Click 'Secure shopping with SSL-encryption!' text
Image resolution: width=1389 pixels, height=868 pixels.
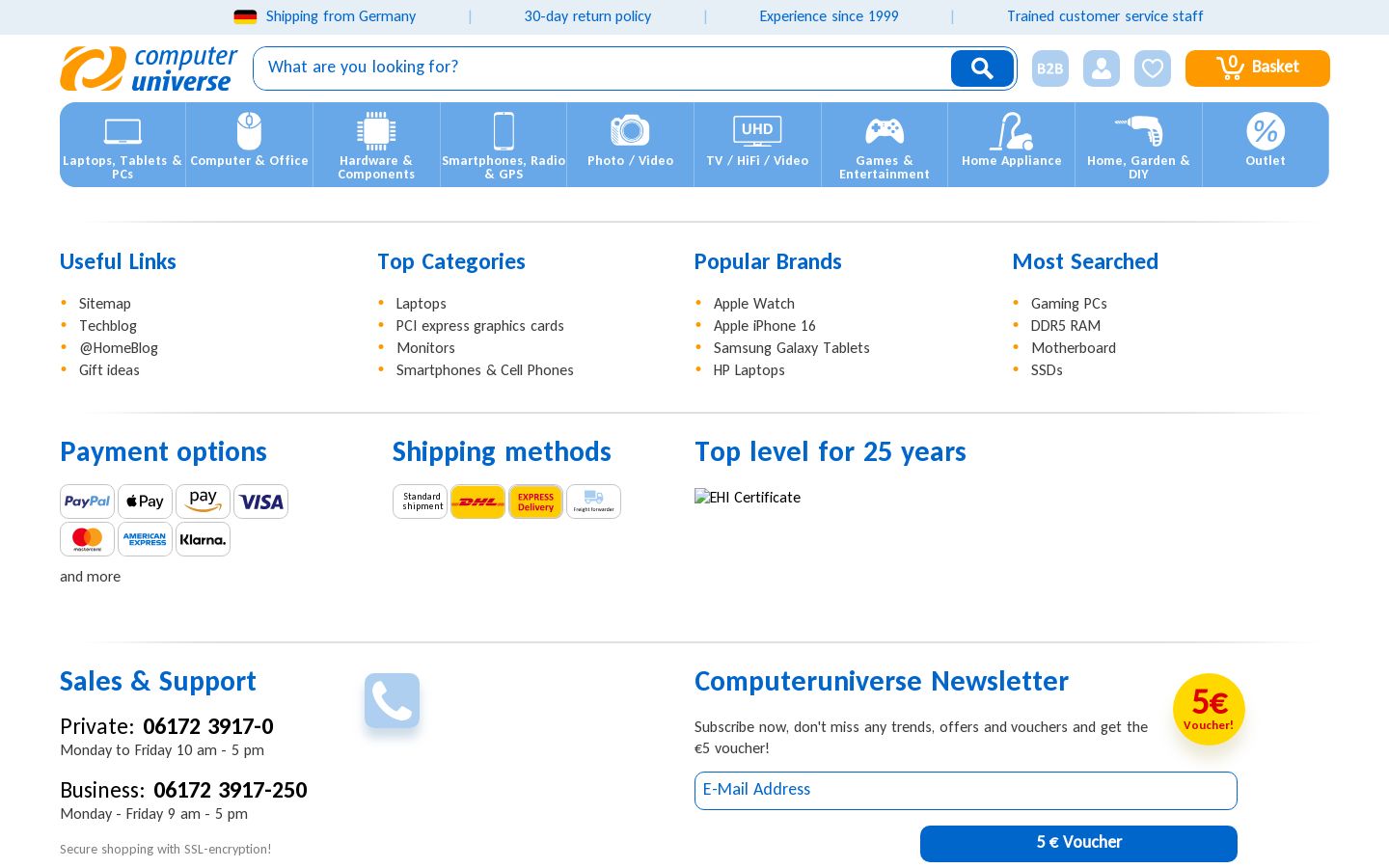coord(166,850)
